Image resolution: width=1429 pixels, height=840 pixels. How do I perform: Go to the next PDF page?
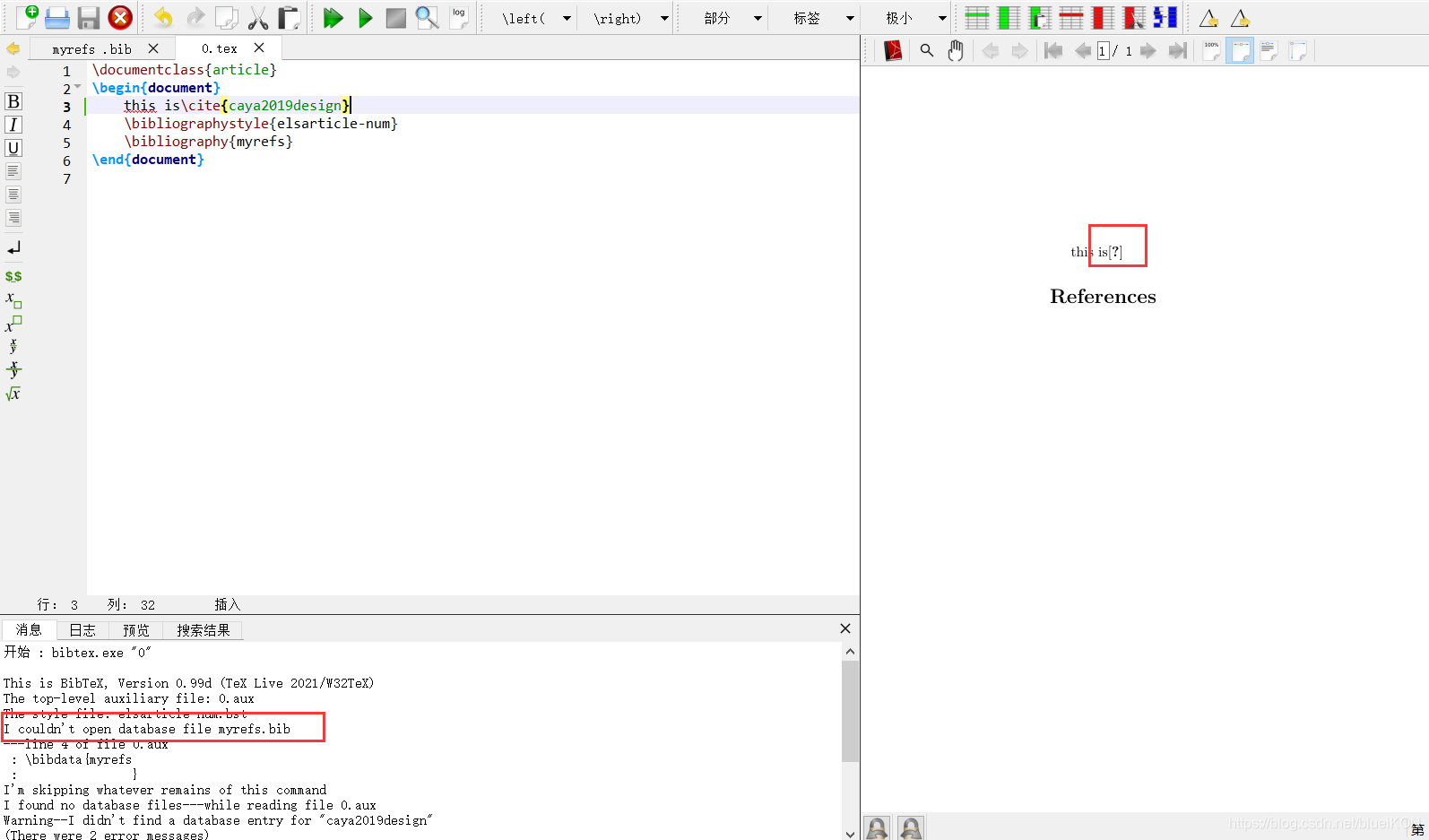[x=1148, y=51]
